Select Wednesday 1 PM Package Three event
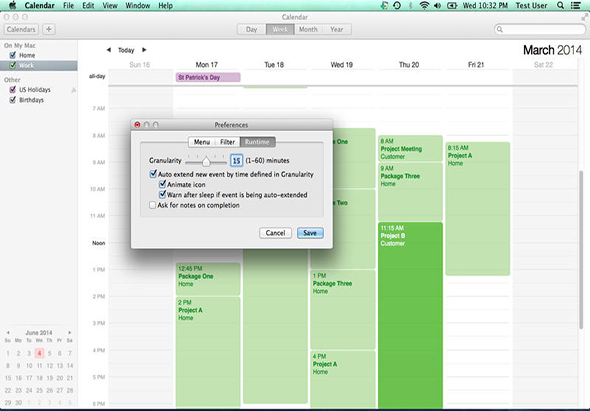 (x=342, y=309)
